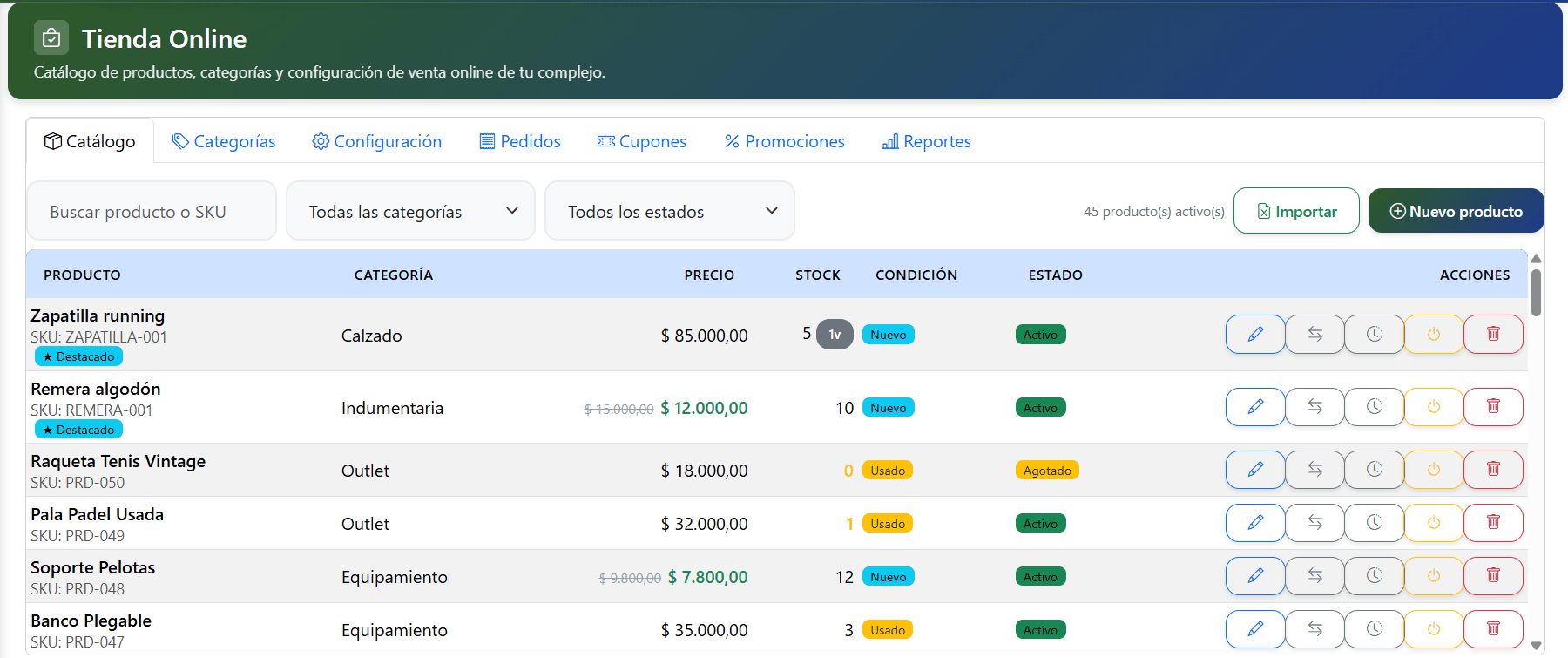This screenshot has height=658, width=1568.
Task: Focus the Buscar producto o SKU field
Action: click(x=152, y=211)
